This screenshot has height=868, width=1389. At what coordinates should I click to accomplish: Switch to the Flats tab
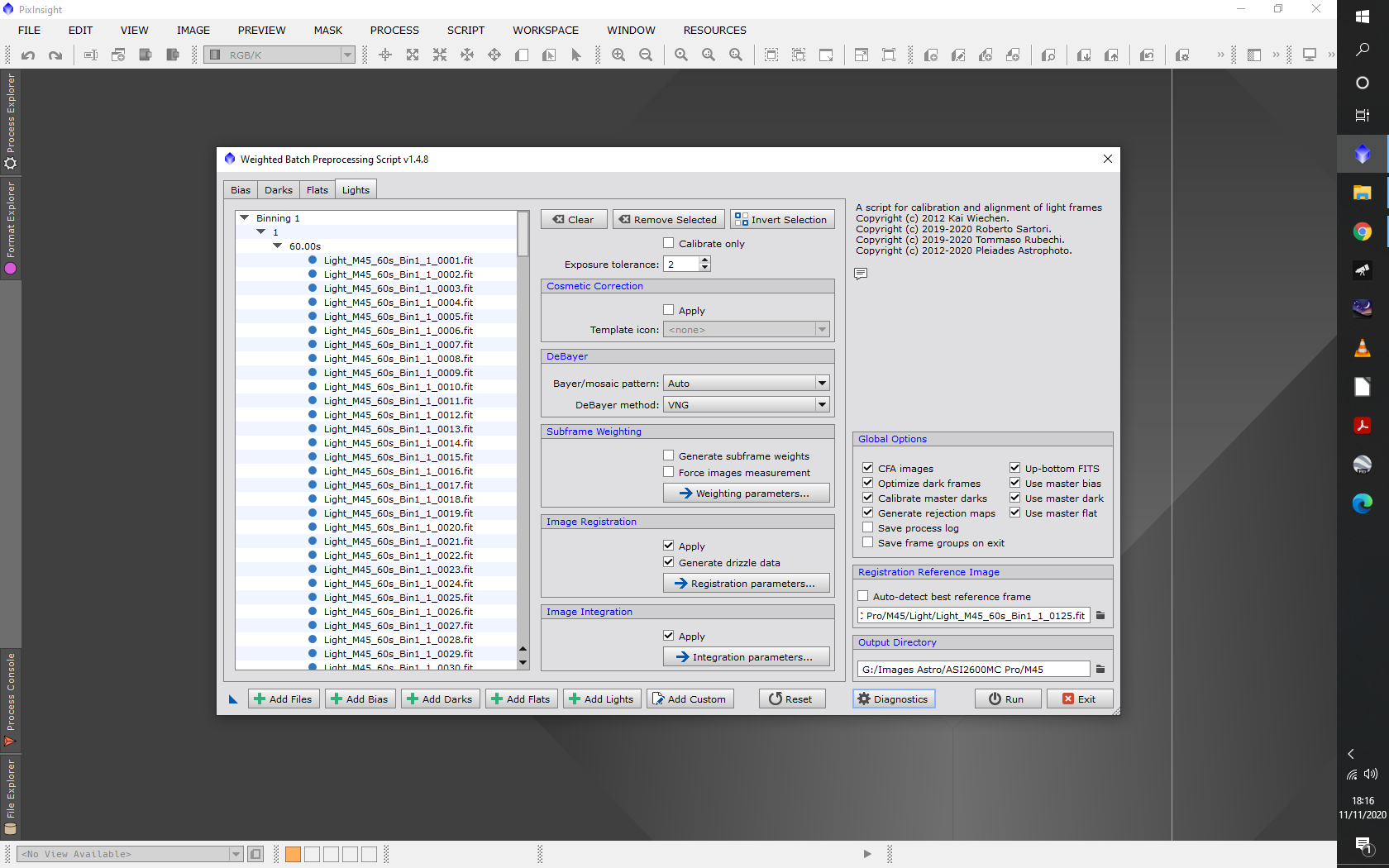coord(317,190)
